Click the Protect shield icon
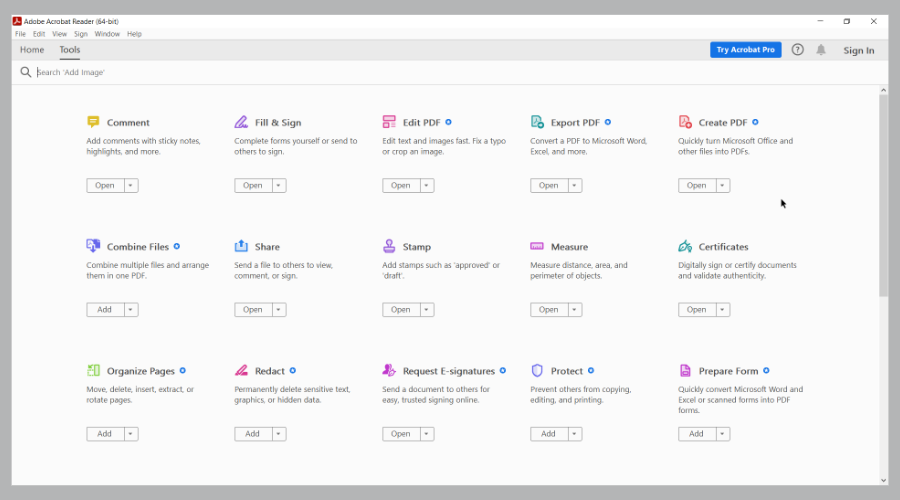Image resolution: width=900 pixels, height=500 pixels. pos(537,370)
